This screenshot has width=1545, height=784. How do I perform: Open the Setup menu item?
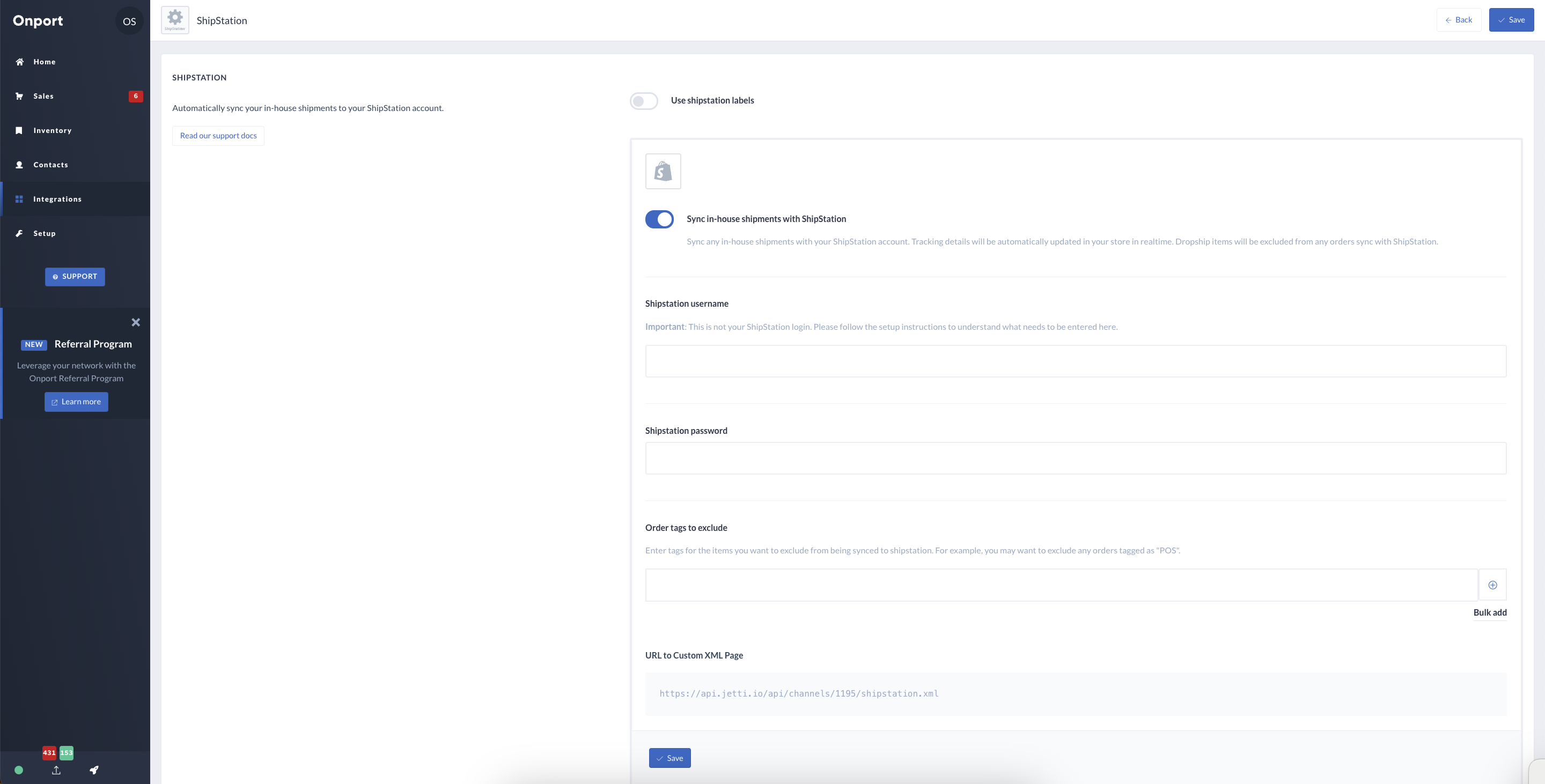75,233
